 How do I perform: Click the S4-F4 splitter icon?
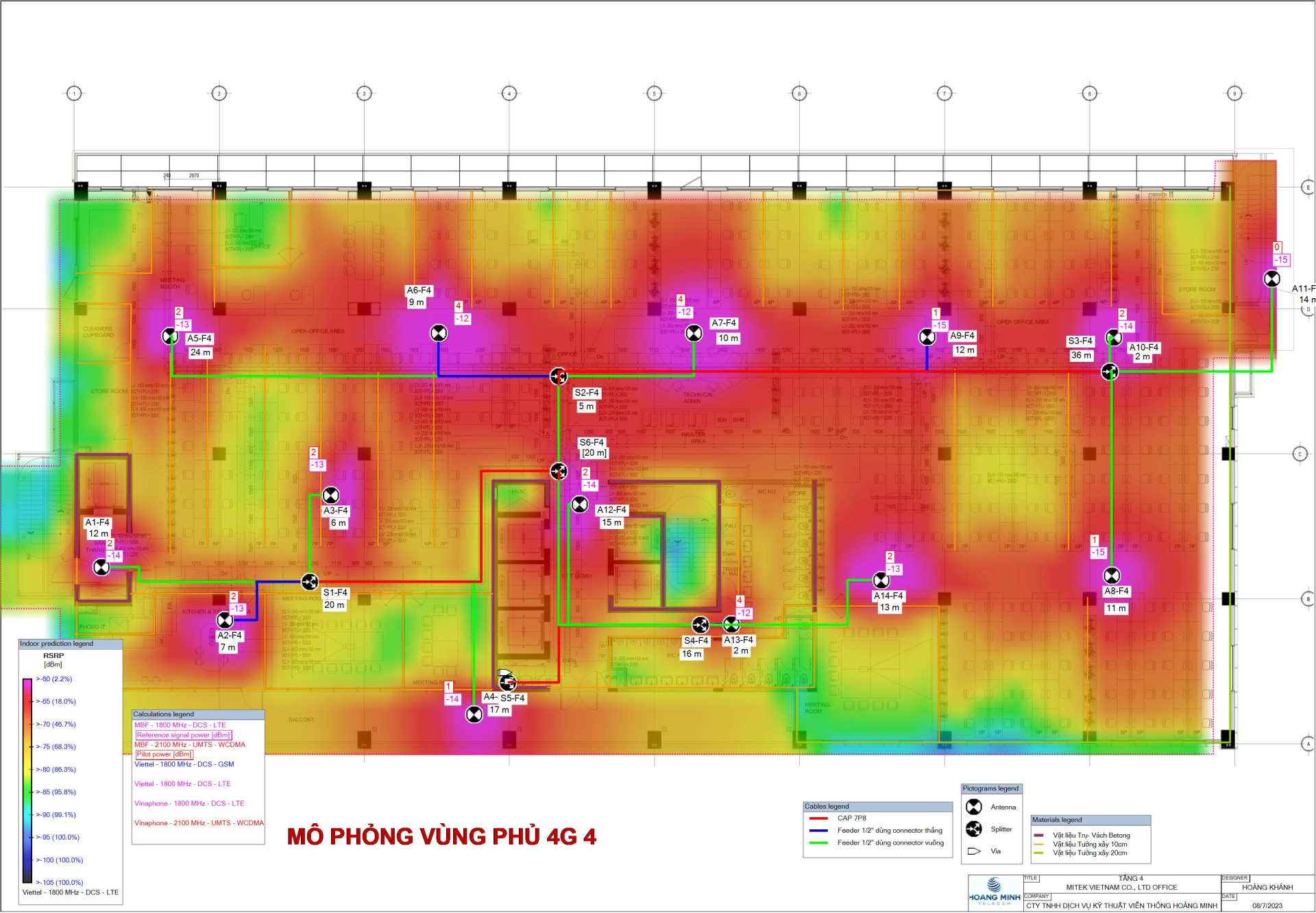coord(700,624)
